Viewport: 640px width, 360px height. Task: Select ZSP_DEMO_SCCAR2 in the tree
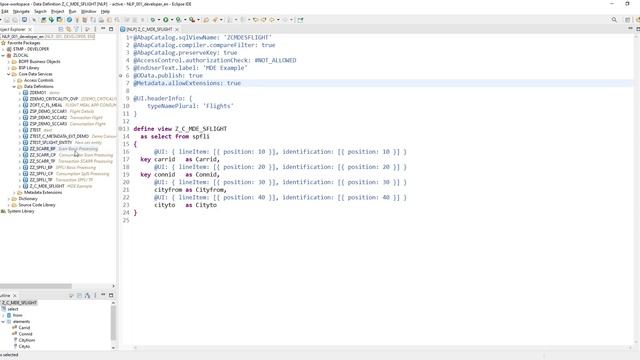pyautogui.click(x=48, y=118)
